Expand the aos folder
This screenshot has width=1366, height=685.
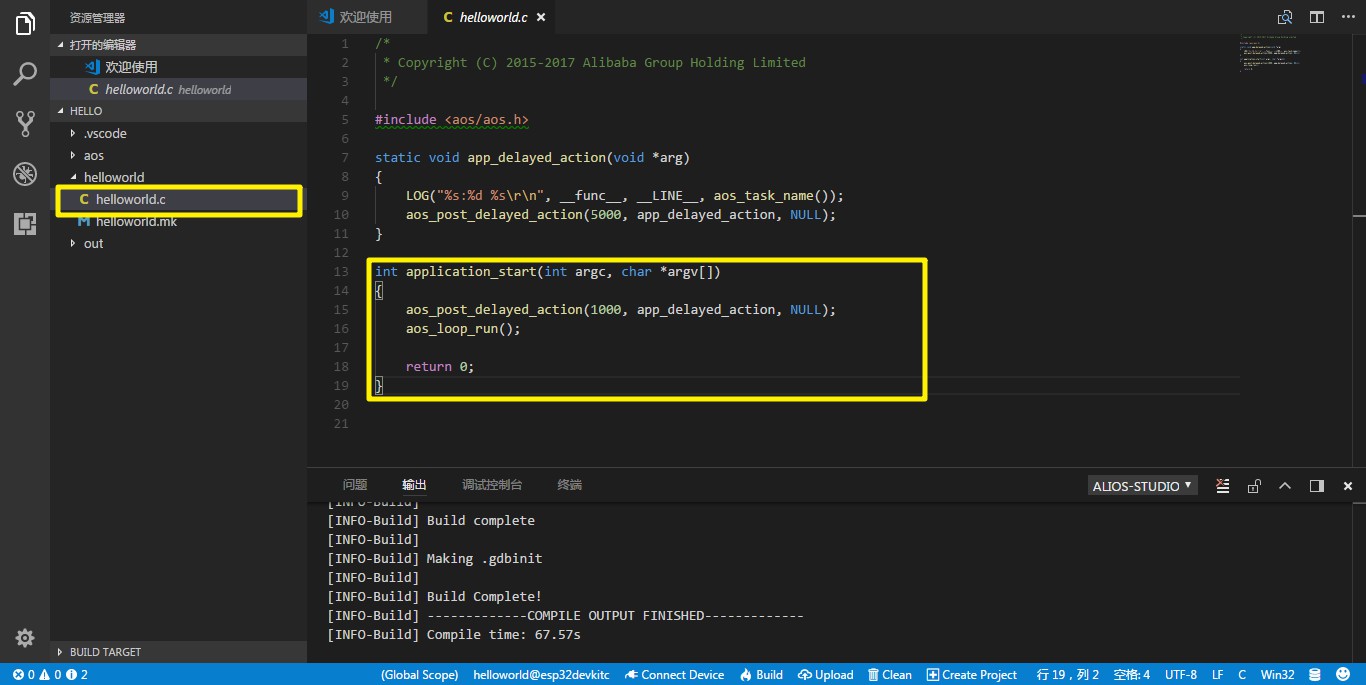coord(73,155)
